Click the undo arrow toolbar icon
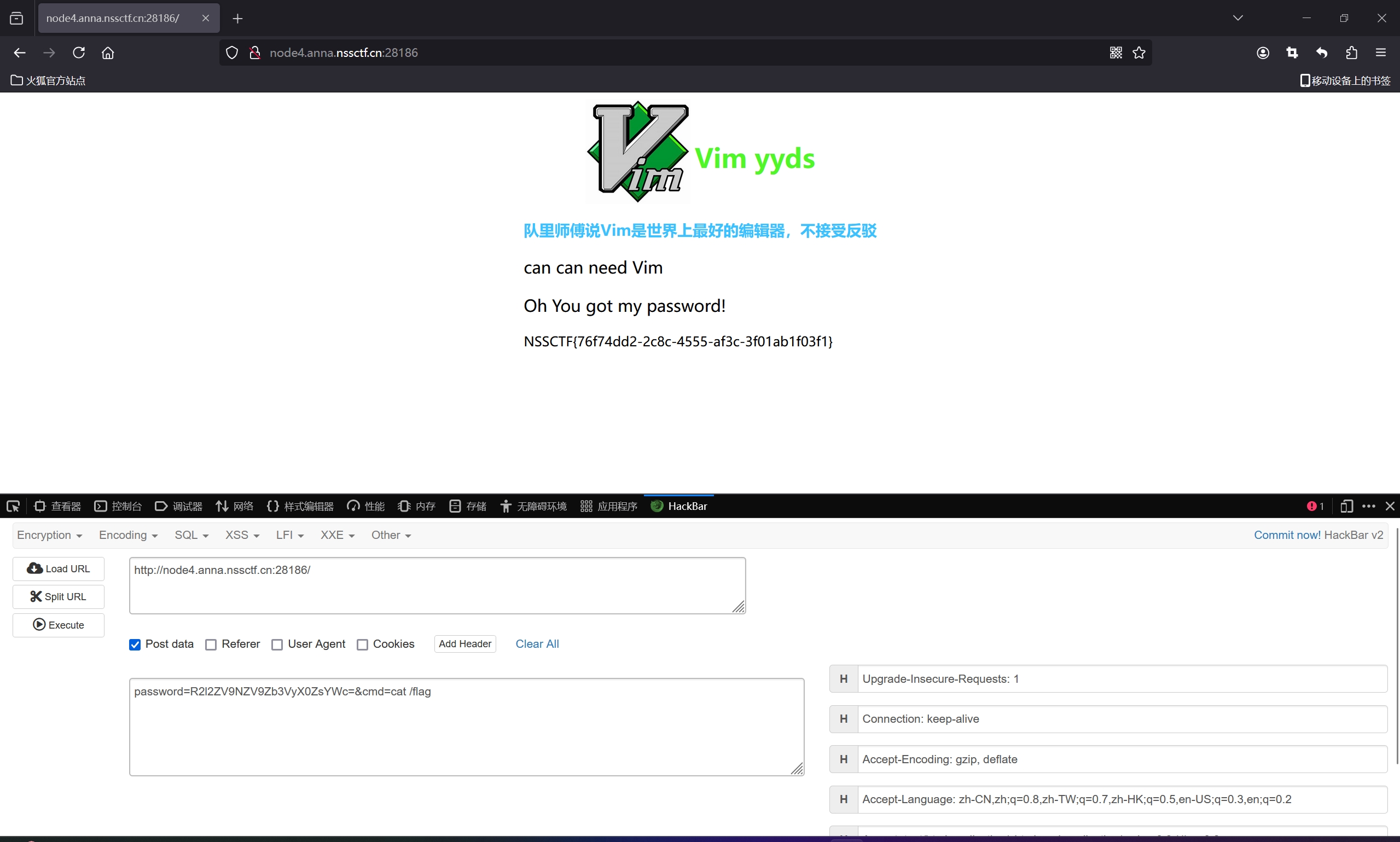This screenshot has height=842, width=1400. [1322, 53]
